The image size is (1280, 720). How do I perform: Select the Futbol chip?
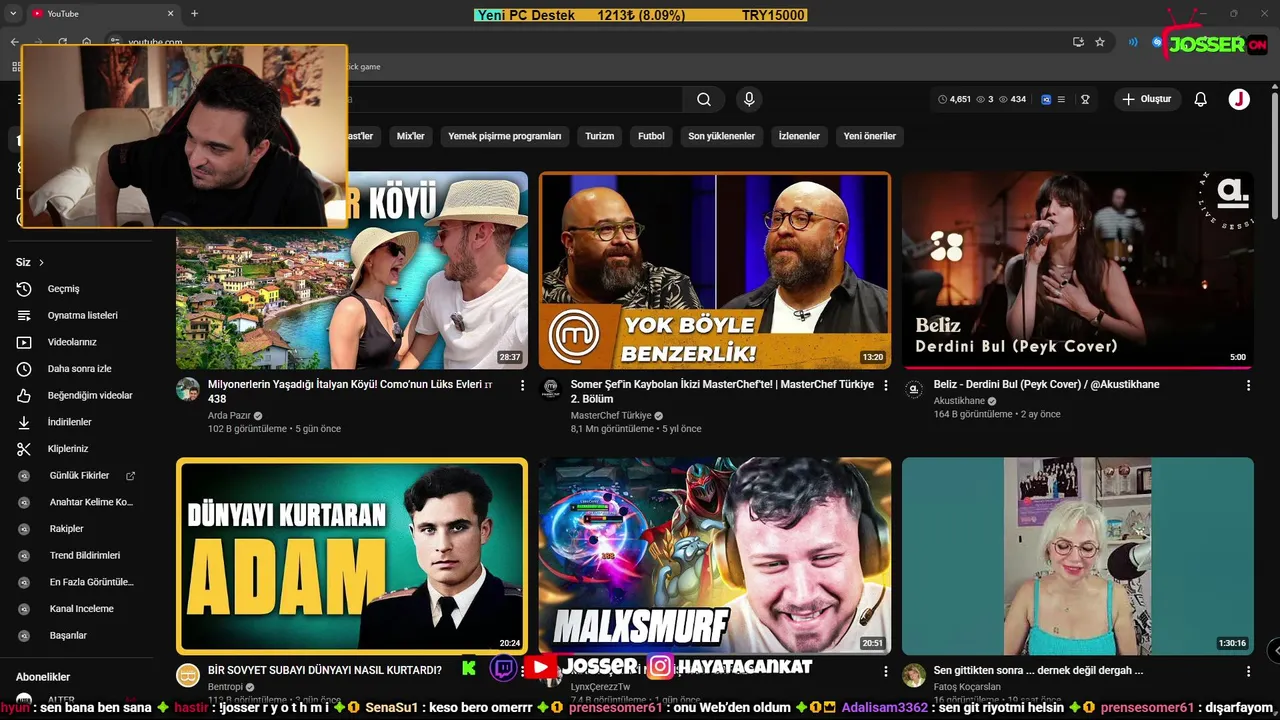point(652,136)
